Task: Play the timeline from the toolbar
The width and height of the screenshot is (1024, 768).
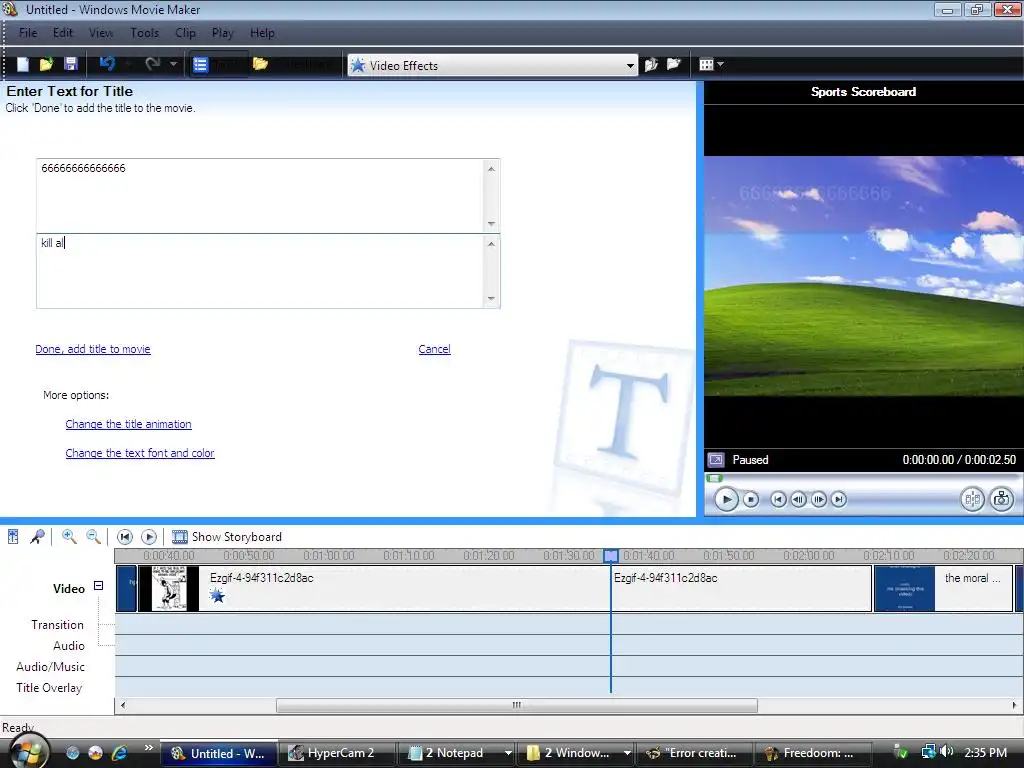Action: pyautogui.click(x=149, y=537)
